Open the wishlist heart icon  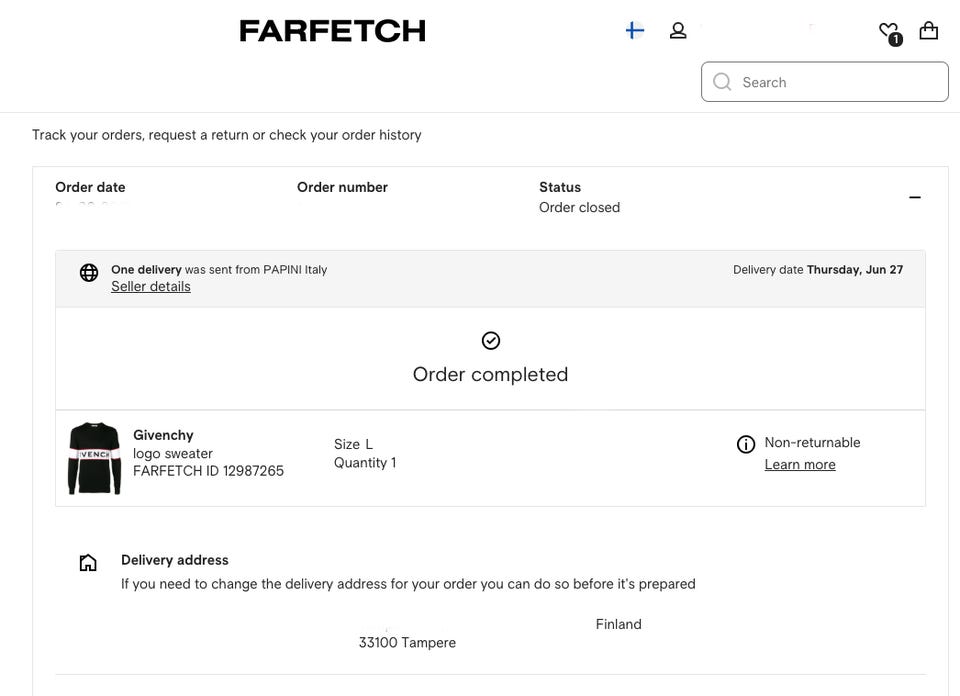(887, 31)
